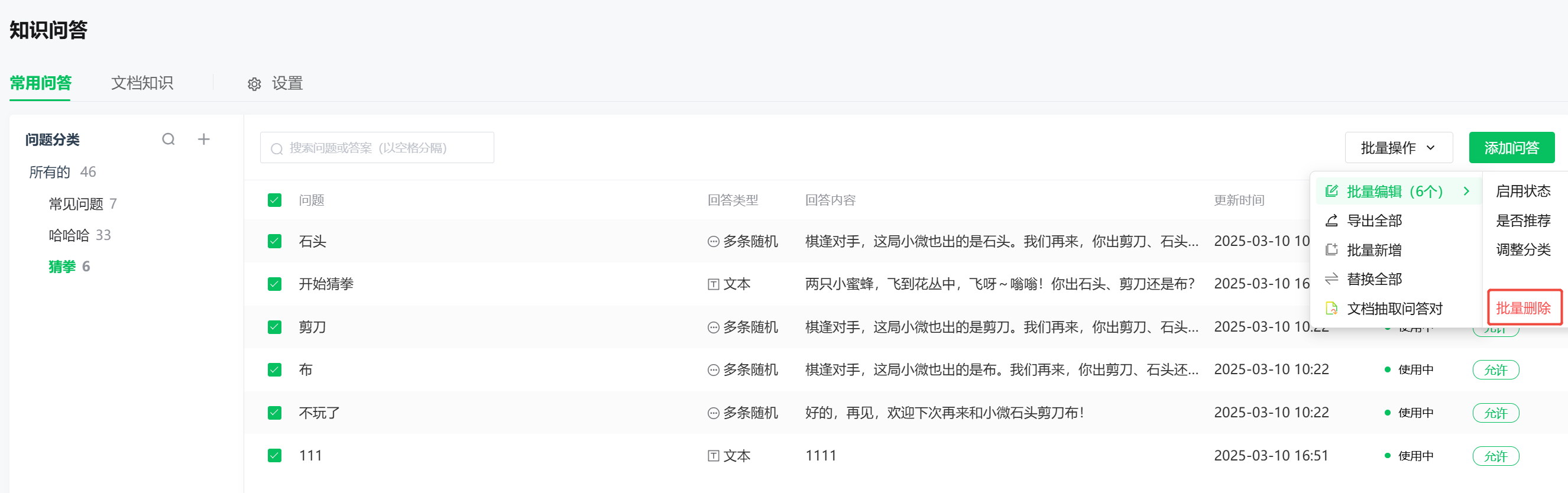Click the document extract Q&A icon
1568x493 pixels.
coord(1331,308)
